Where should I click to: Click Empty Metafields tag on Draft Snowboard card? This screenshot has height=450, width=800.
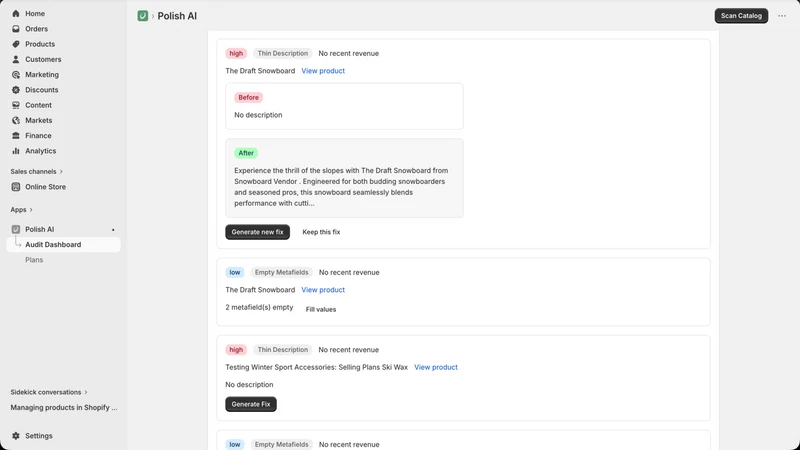click(282, 272)
